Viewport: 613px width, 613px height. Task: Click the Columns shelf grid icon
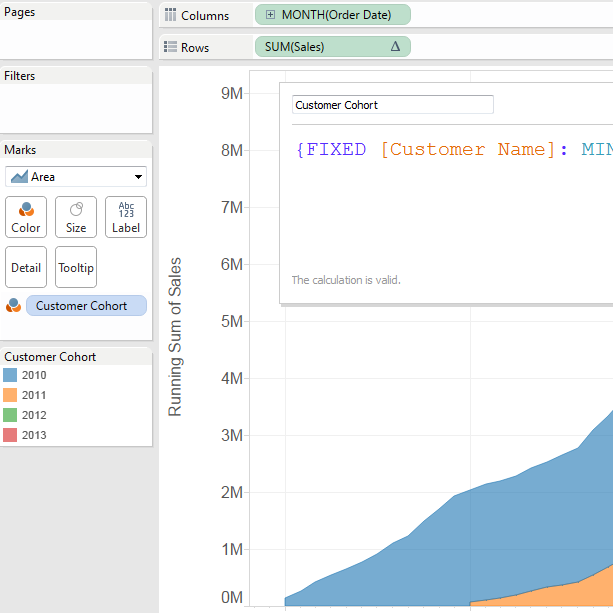[x=171, y=16]
